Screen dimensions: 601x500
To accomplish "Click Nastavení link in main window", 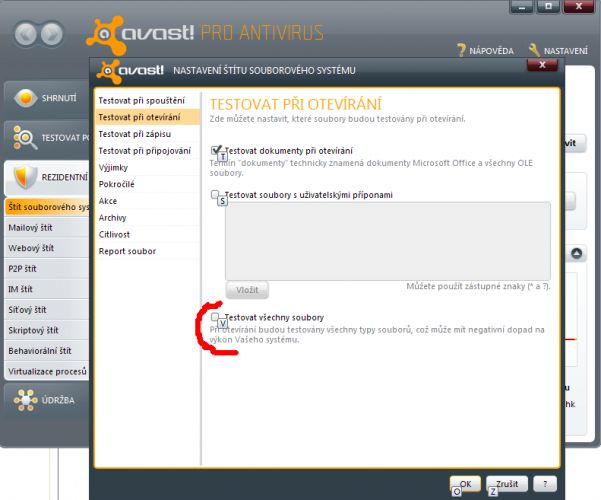I will [565, 51].
